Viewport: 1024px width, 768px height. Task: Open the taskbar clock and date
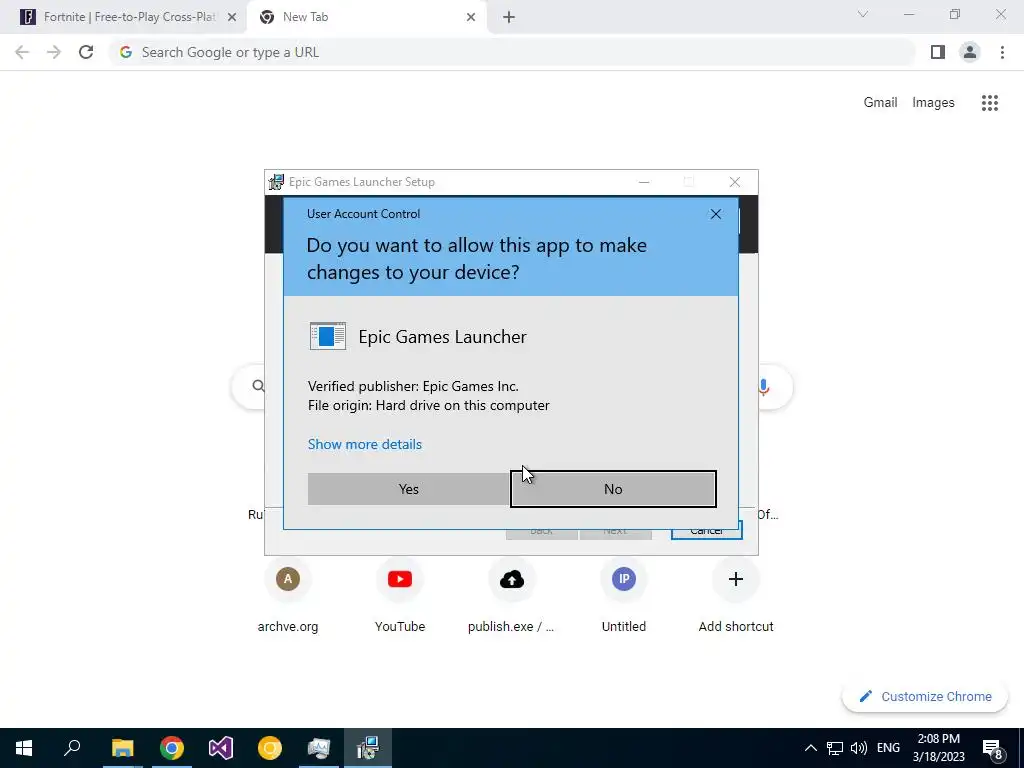938,748
